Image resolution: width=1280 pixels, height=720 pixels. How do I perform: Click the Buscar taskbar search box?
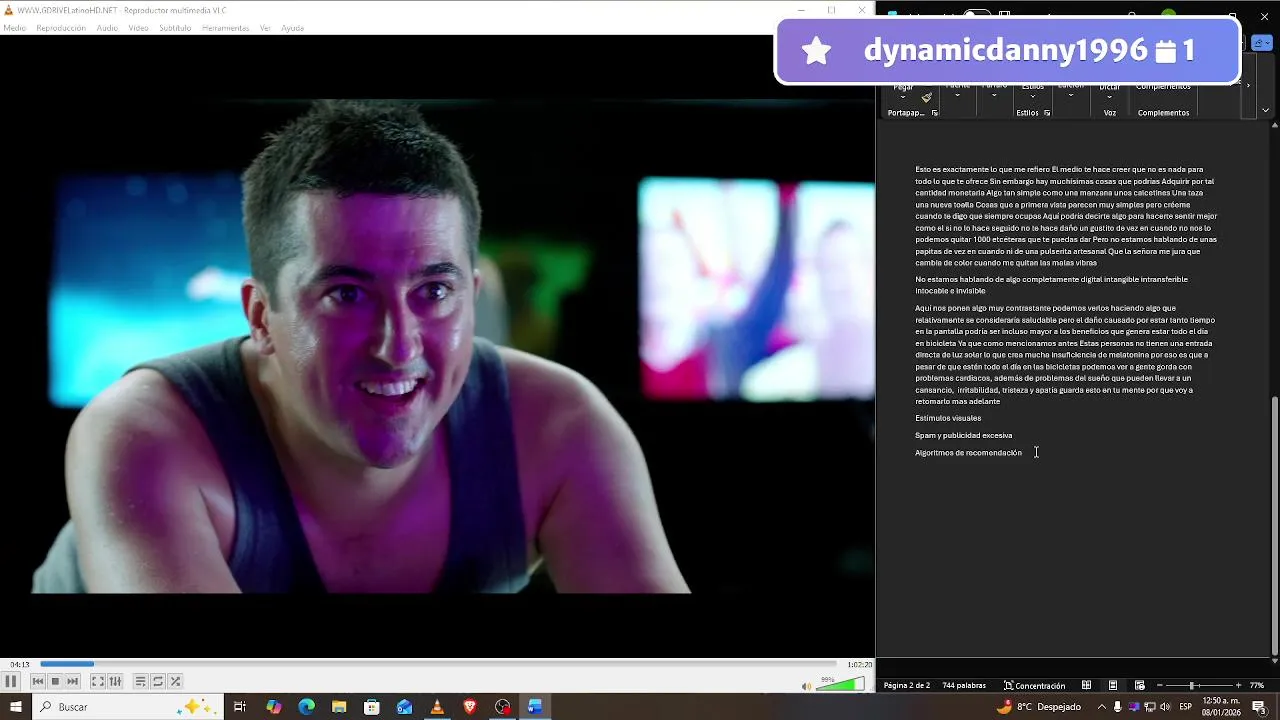[x=127, y=707]
